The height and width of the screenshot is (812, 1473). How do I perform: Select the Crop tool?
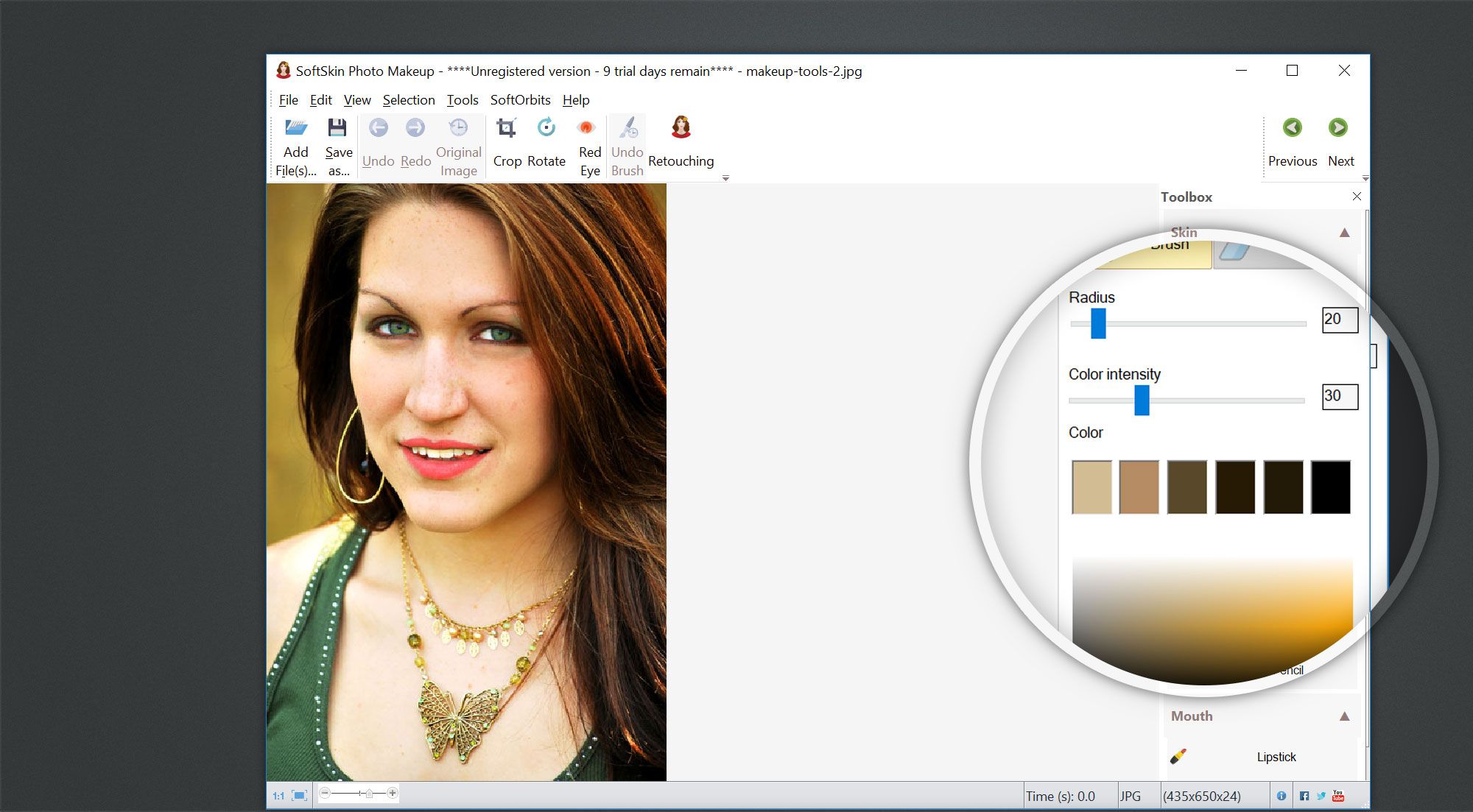click(x=506, y=141)
